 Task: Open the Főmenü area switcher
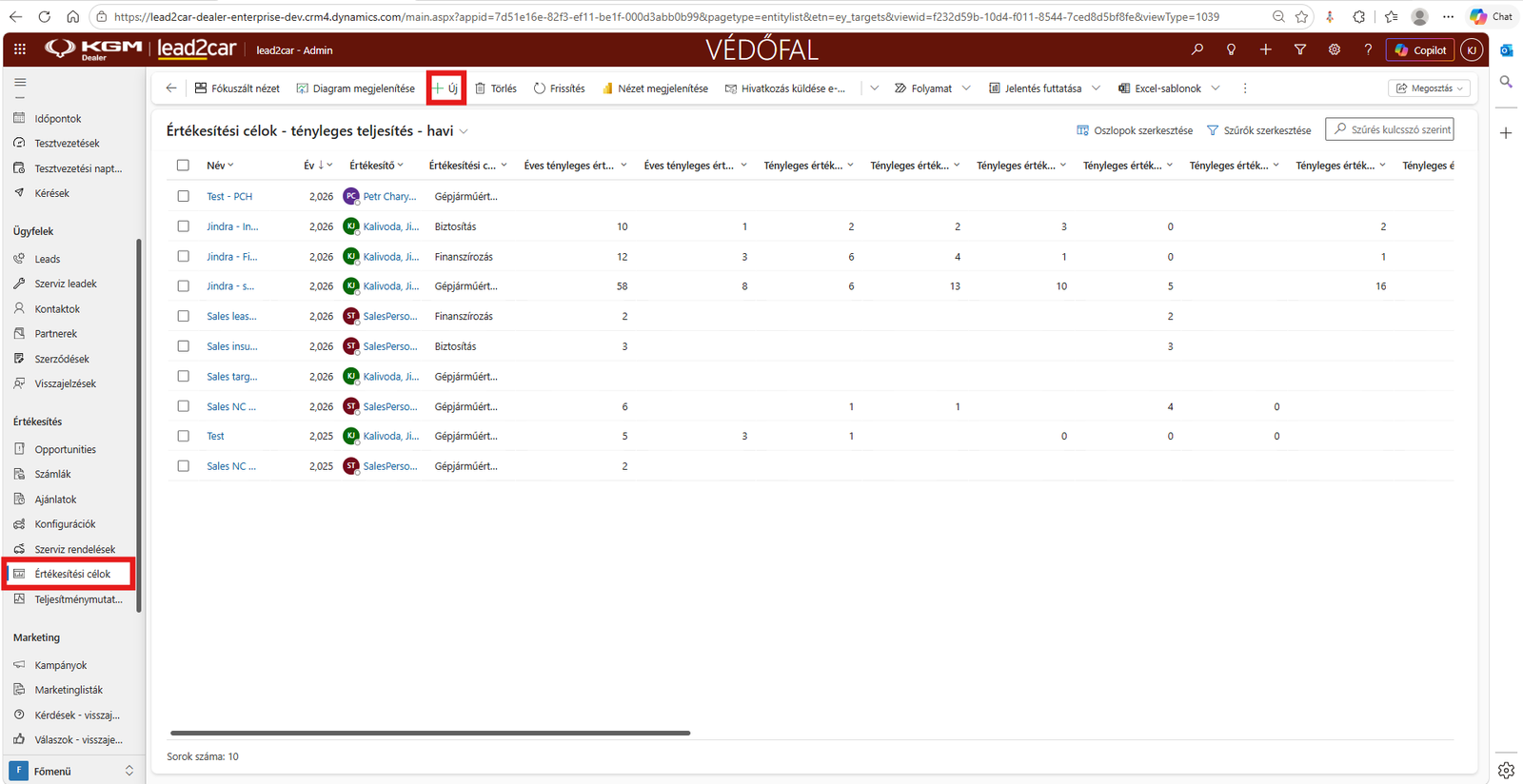tap(72, 771)
